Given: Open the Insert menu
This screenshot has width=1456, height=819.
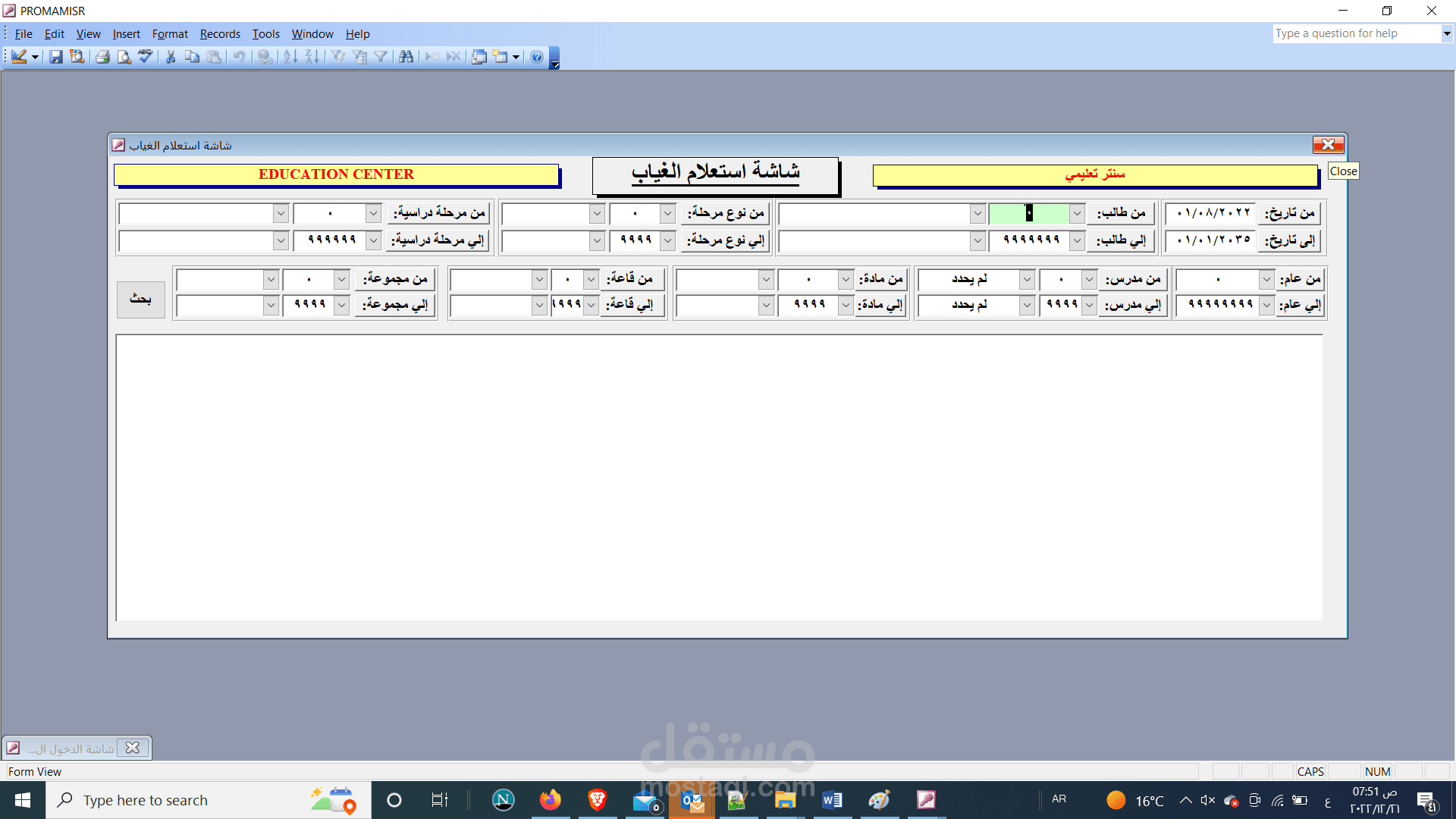Looking at the screenshot, I should [127, 34].
